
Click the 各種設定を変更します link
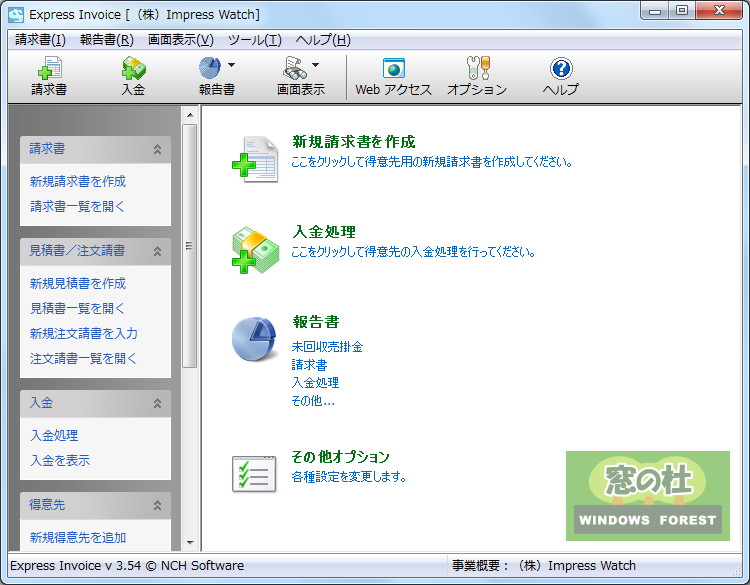[349, 477]
